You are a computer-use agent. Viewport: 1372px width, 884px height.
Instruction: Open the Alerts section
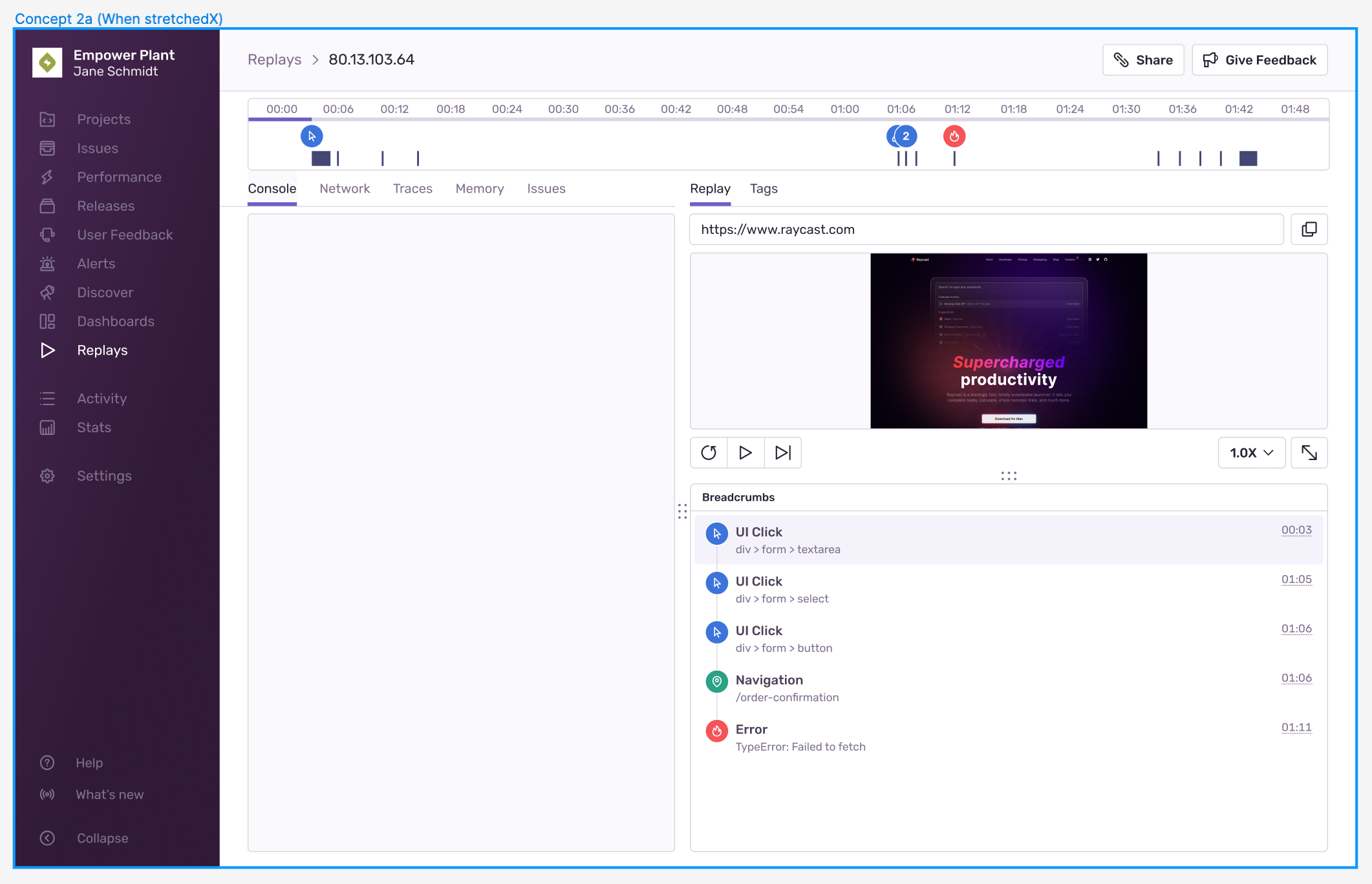[x=95, y=264]
